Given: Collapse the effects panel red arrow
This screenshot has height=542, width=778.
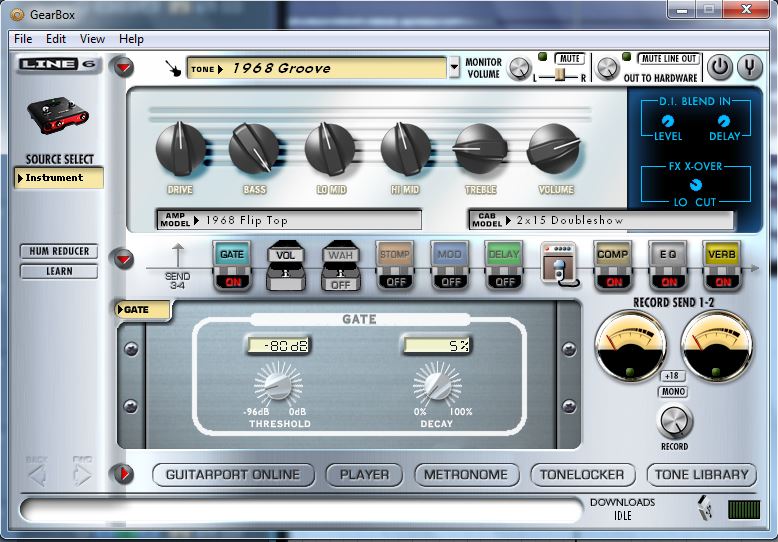Looking at the screenshot, I should point(124,259).
